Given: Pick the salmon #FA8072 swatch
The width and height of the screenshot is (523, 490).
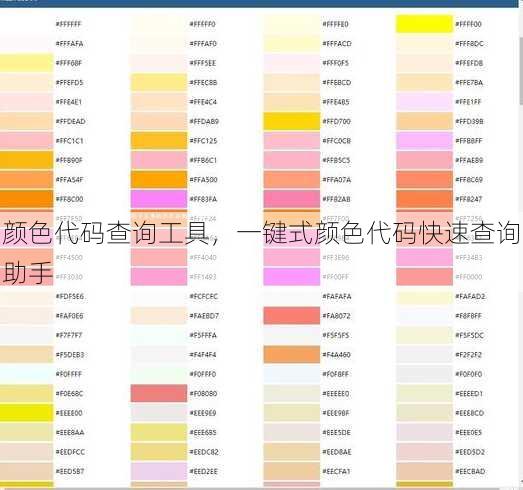Looking at the screenshot, I should 292,316.
